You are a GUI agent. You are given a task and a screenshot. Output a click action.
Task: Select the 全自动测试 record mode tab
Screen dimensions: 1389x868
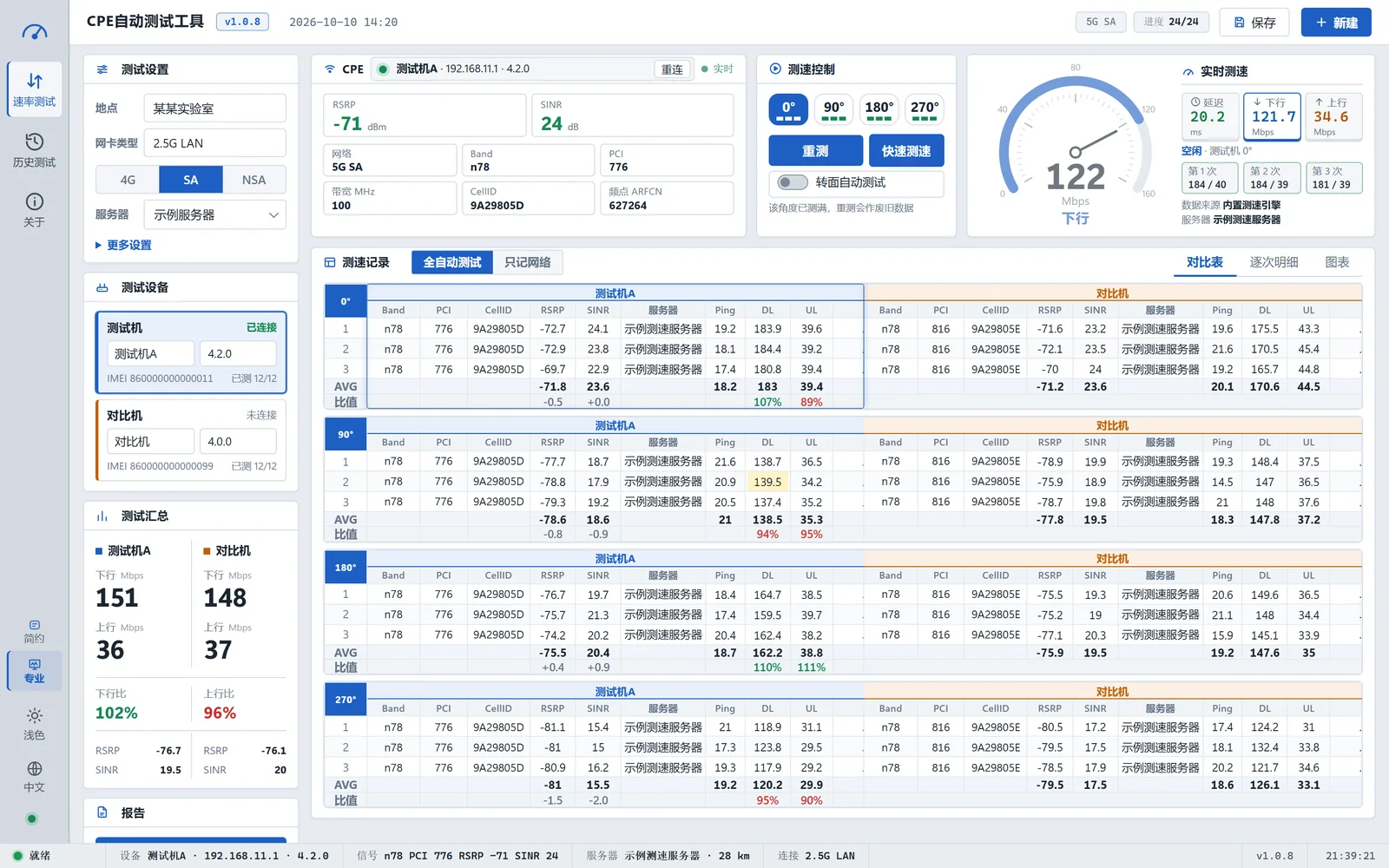pyautogui.click(x=452, y=262)
